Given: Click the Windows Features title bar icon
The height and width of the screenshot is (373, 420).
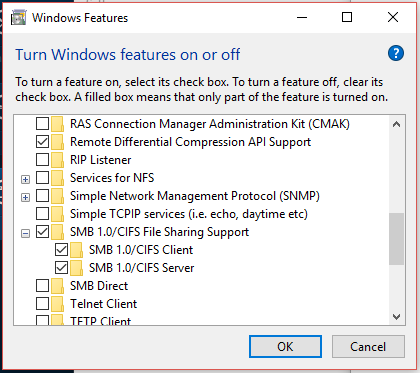Looking at the screenshot, I should click(18, 18).
